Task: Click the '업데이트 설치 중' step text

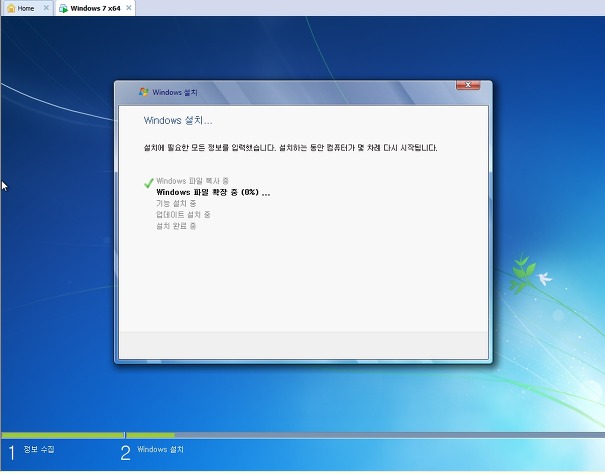Action: (183, 215)
